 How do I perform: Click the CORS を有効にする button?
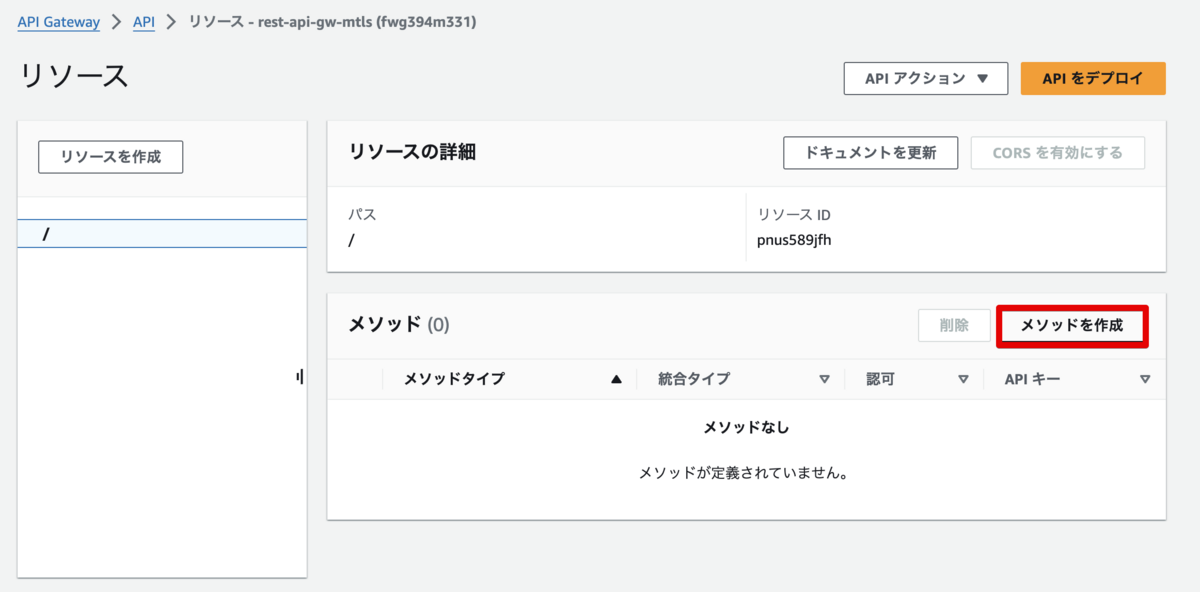(x=1057, y=153)
